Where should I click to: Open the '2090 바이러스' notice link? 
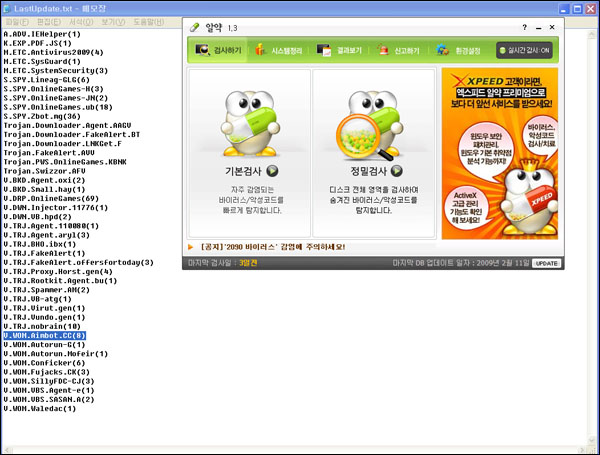point(273,247)
